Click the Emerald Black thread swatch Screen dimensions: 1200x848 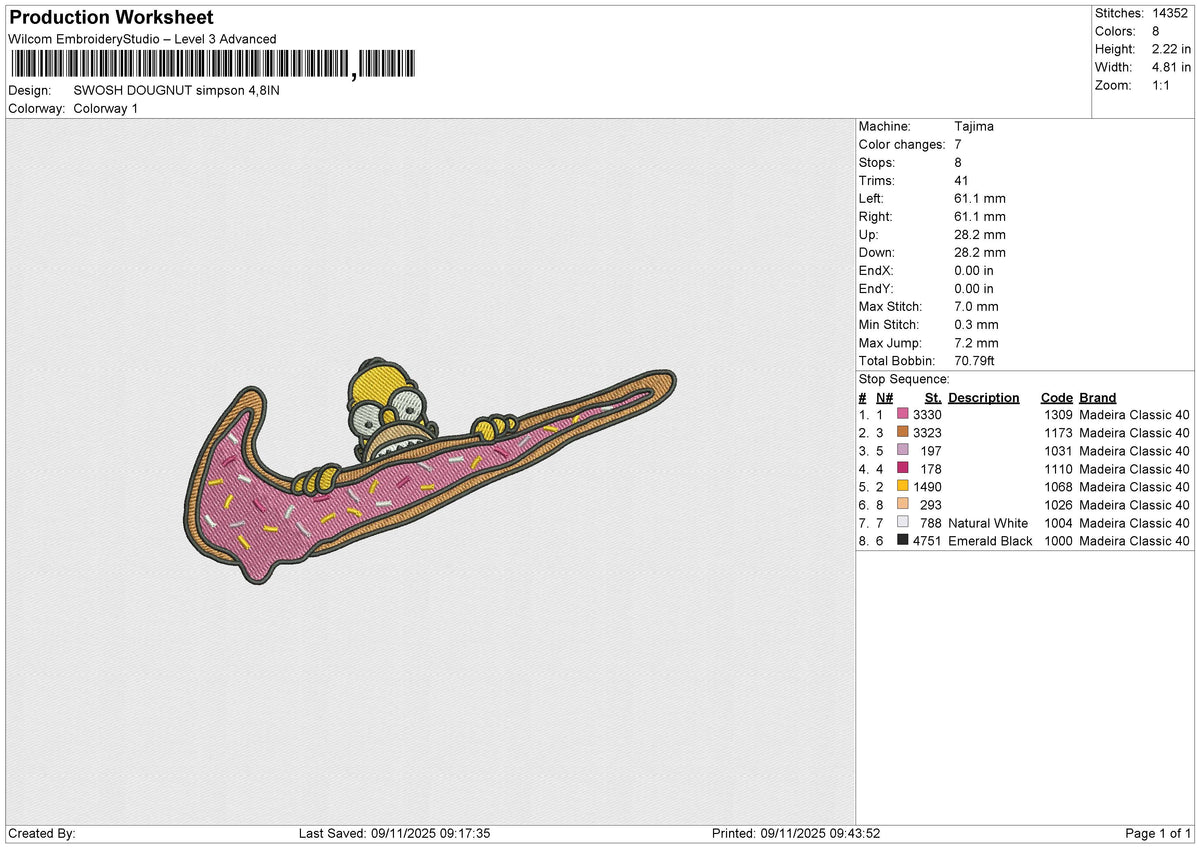(x=903, y=540)
